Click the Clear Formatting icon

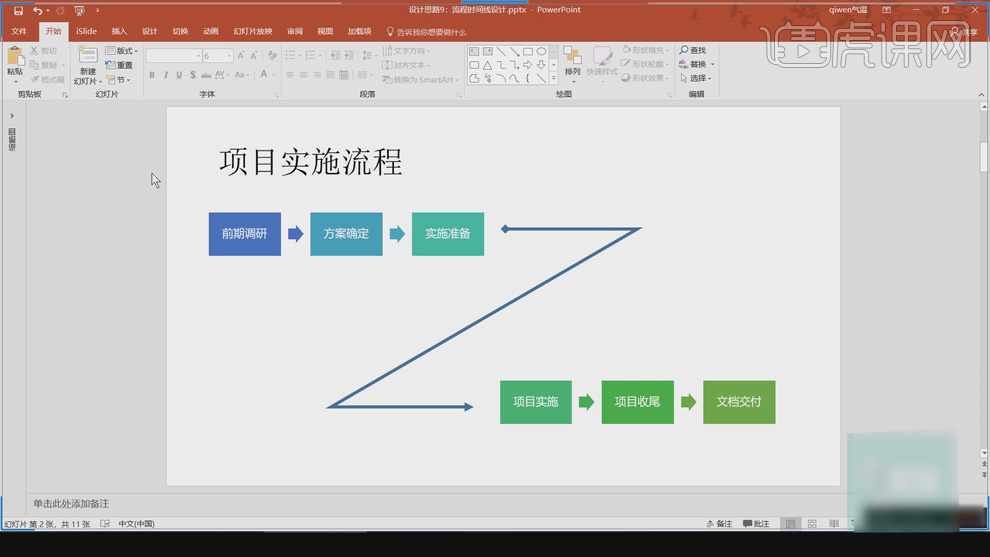[x=272, y=56]
